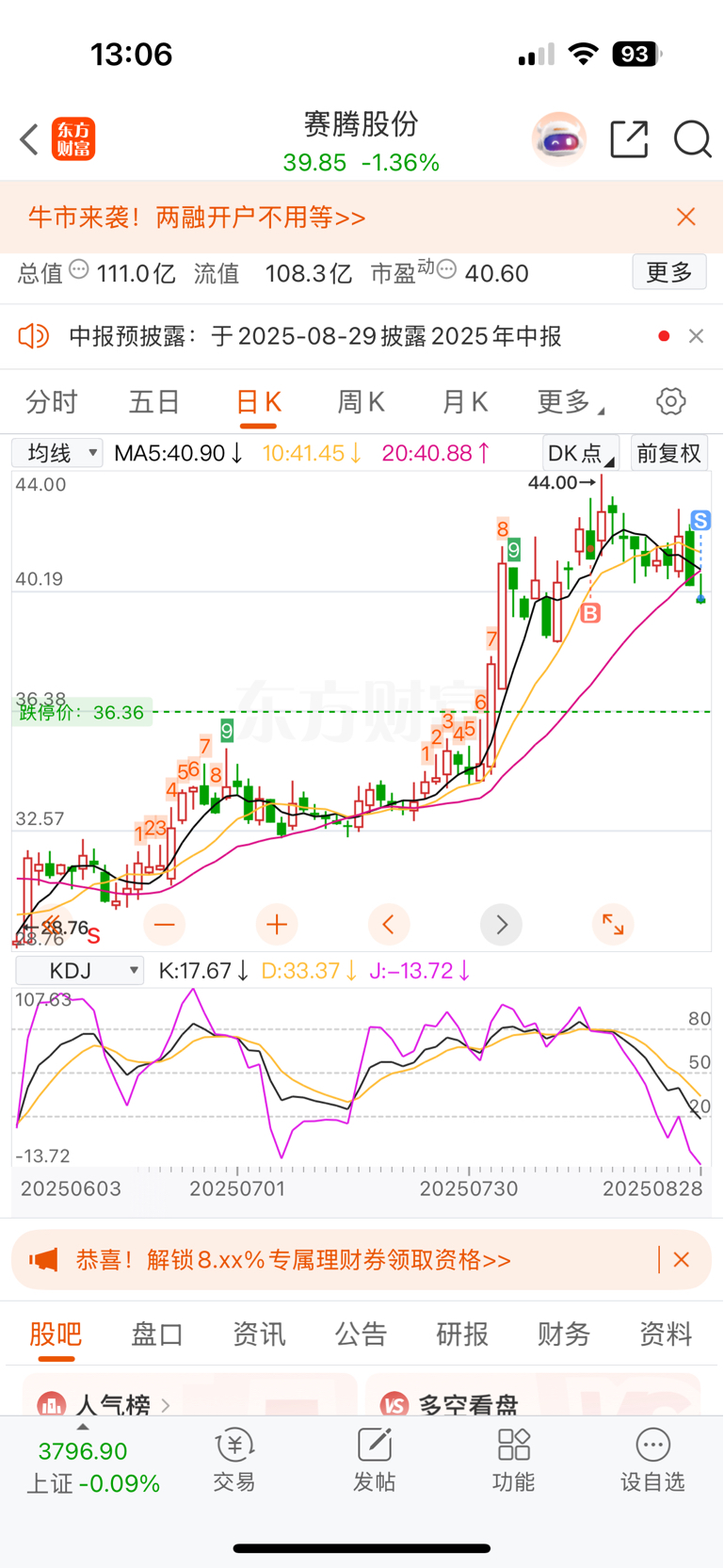Viewport: 724px width, 1568px height.
Task: Open the DK点 selector
Action: 581,453
